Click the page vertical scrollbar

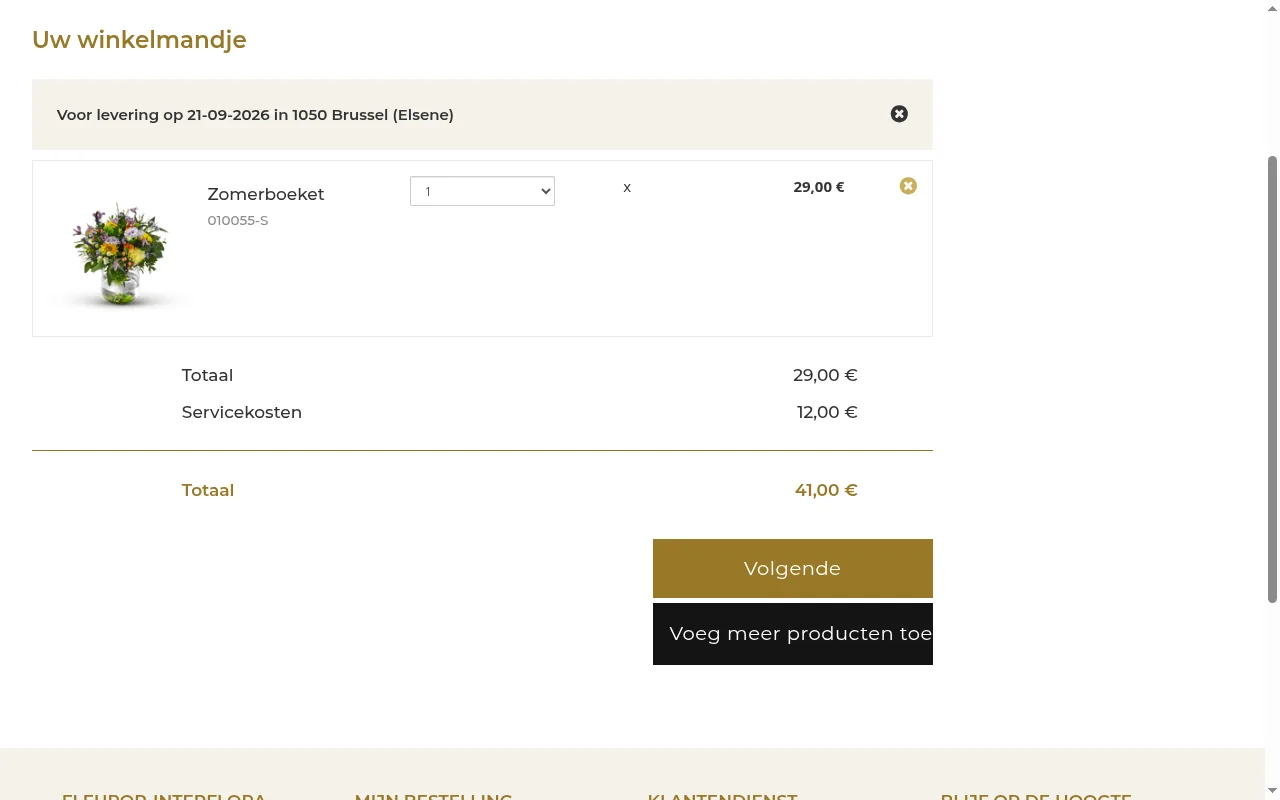tap(1272, 380)
